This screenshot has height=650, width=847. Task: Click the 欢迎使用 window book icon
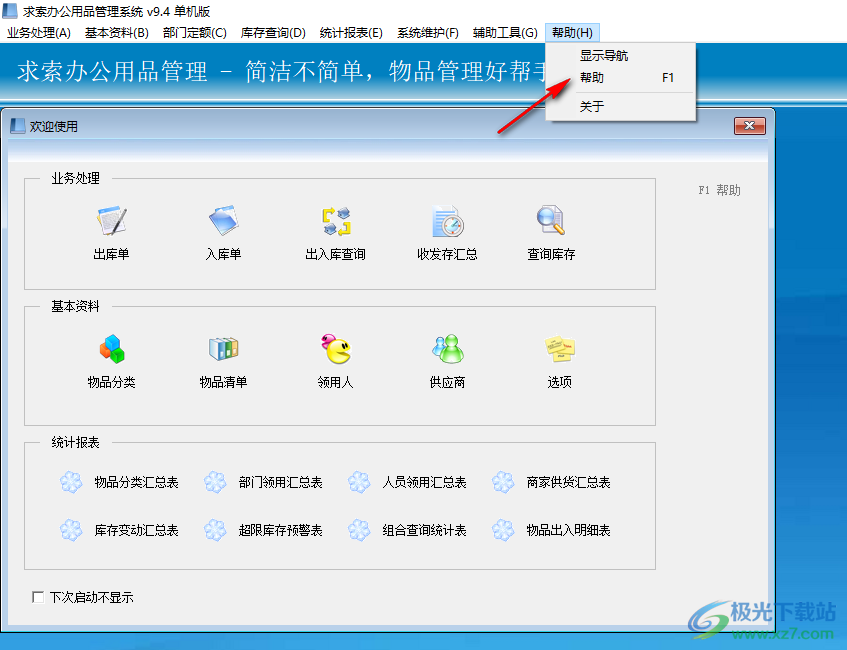18,126
